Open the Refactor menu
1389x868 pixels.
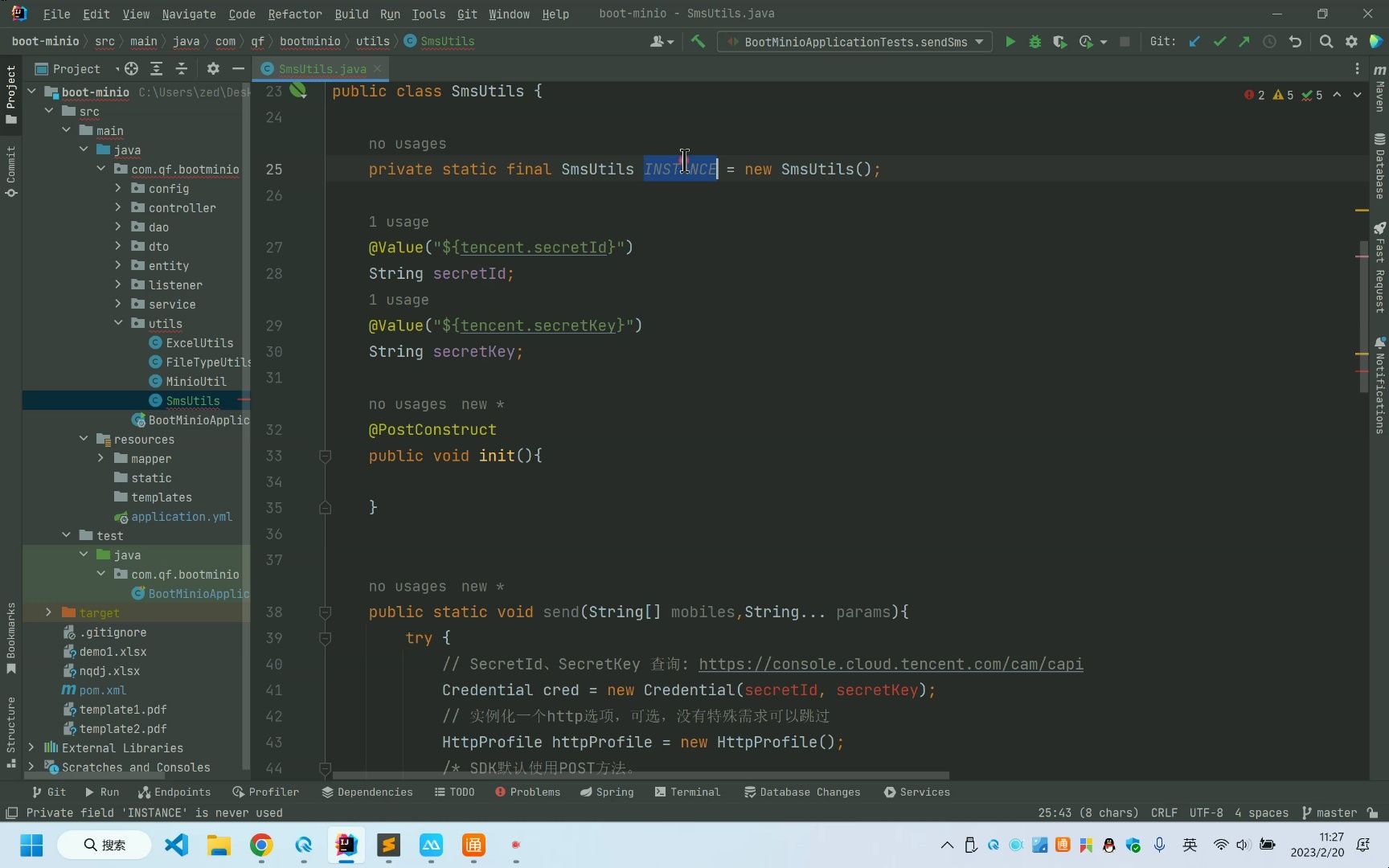coord(294,14)
